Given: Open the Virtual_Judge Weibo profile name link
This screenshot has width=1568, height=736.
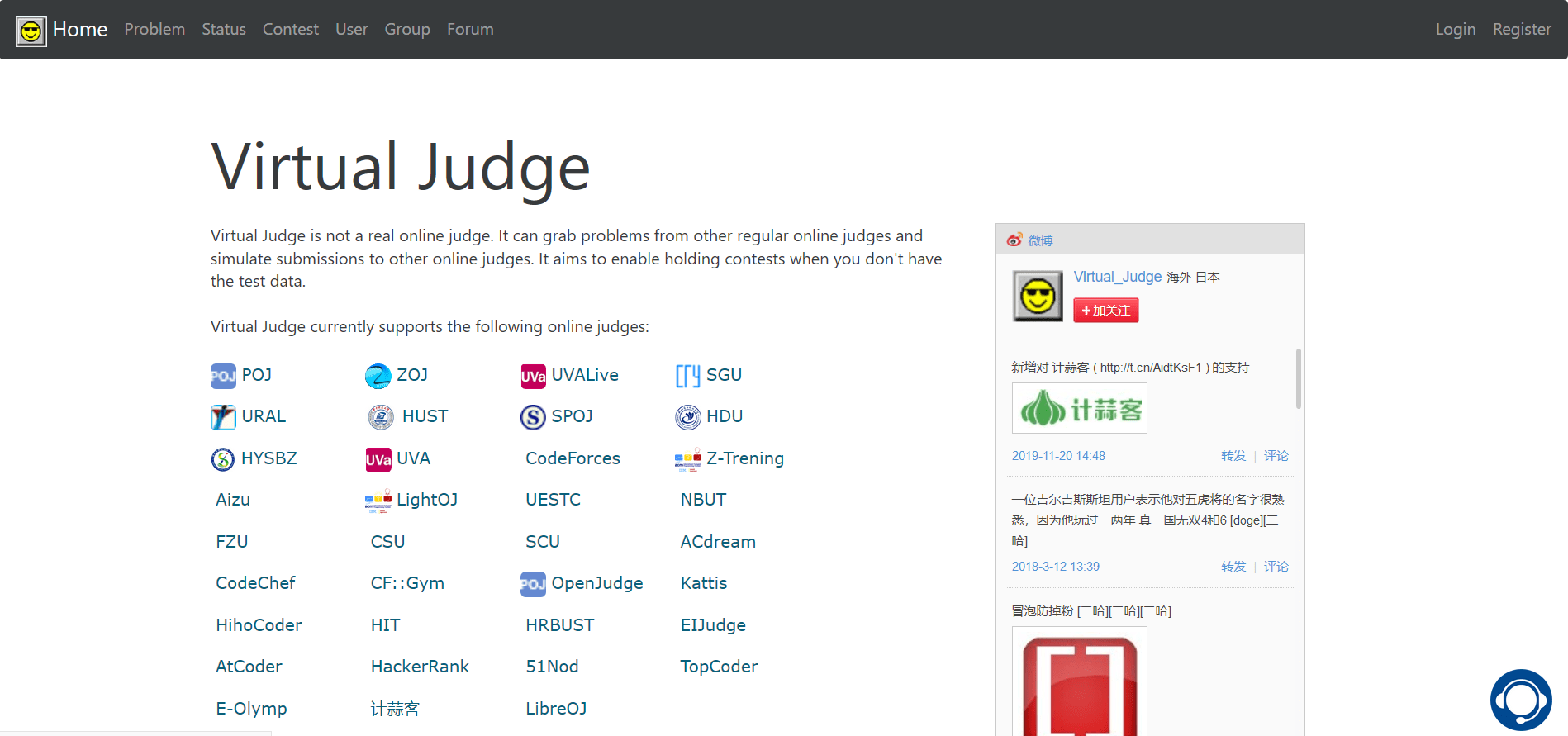Looking at the screenshot, I should [x=1117, y=277].
